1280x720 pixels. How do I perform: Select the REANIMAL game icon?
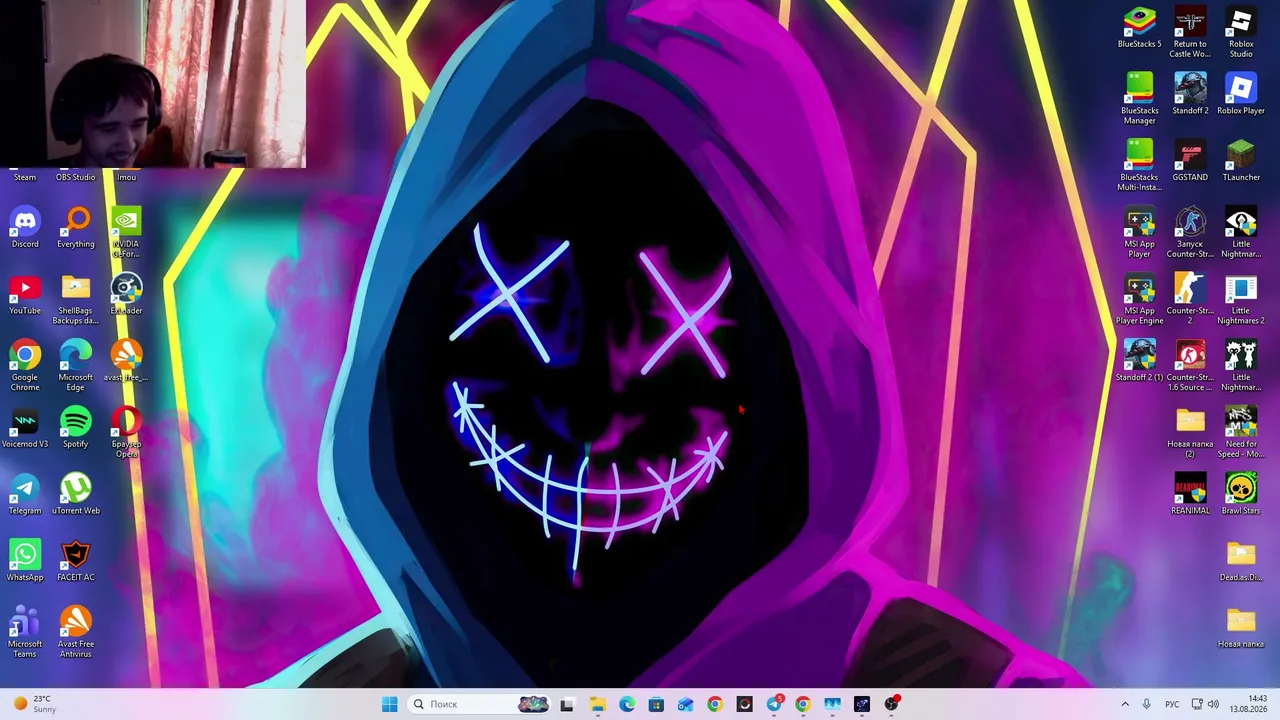click(x=1190, y=495)
